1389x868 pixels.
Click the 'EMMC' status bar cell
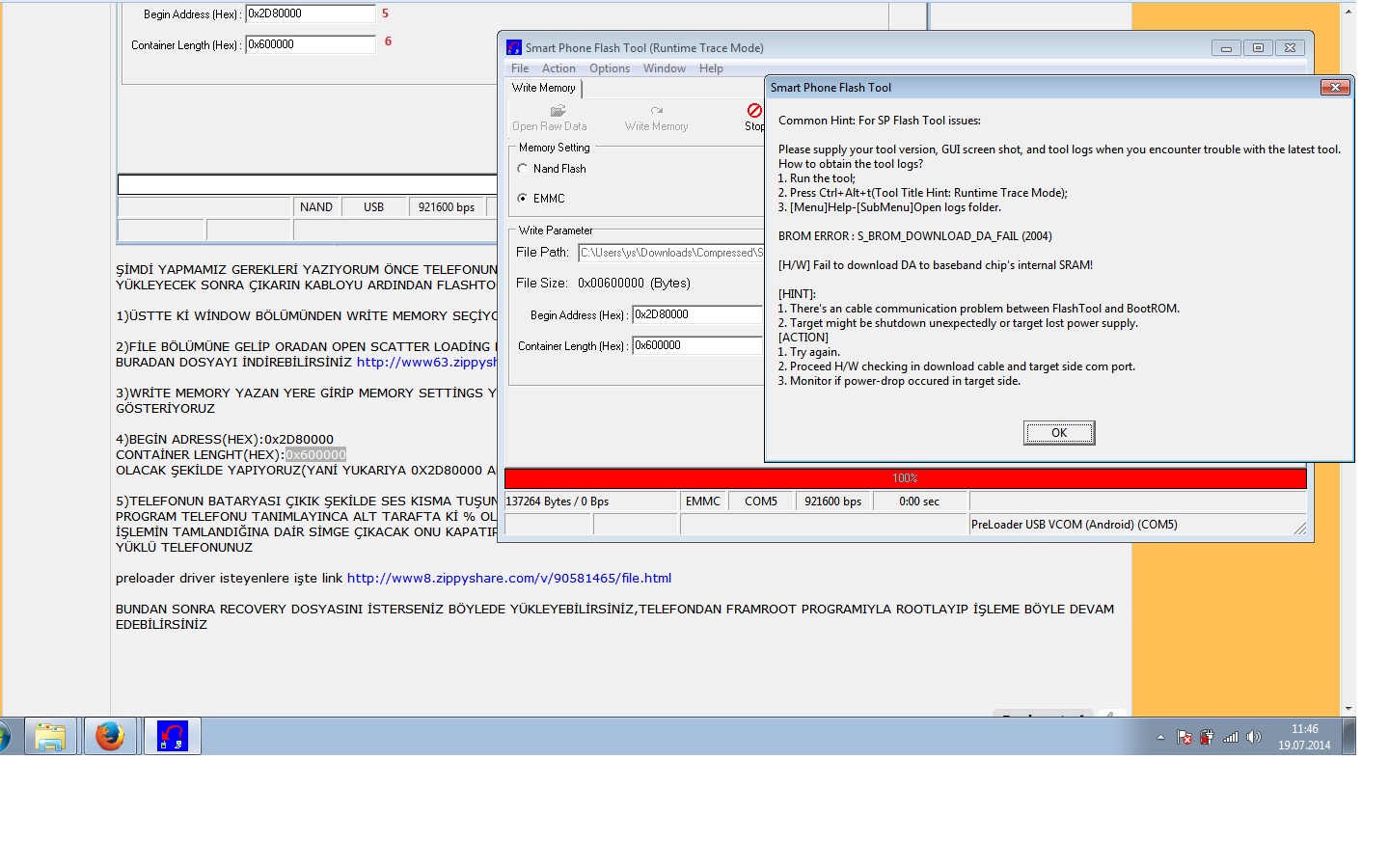tap(703, 502)
